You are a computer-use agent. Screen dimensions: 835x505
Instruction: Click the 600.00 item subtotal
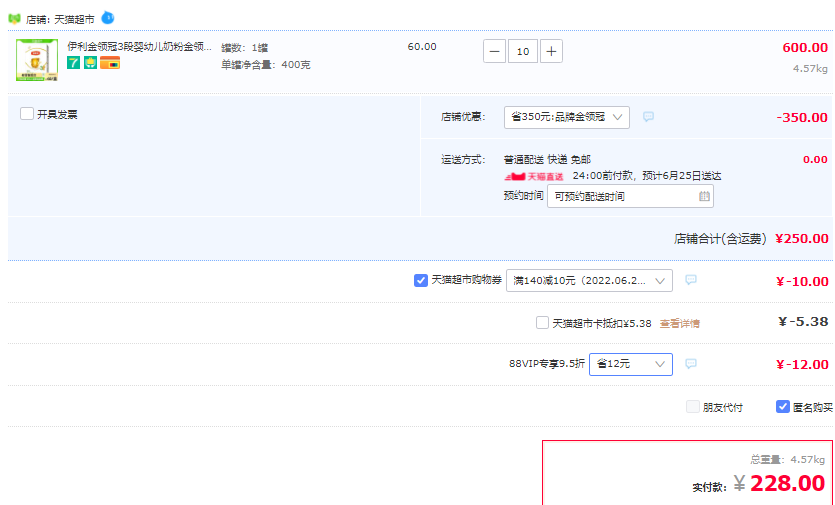(x=805, y=47)
